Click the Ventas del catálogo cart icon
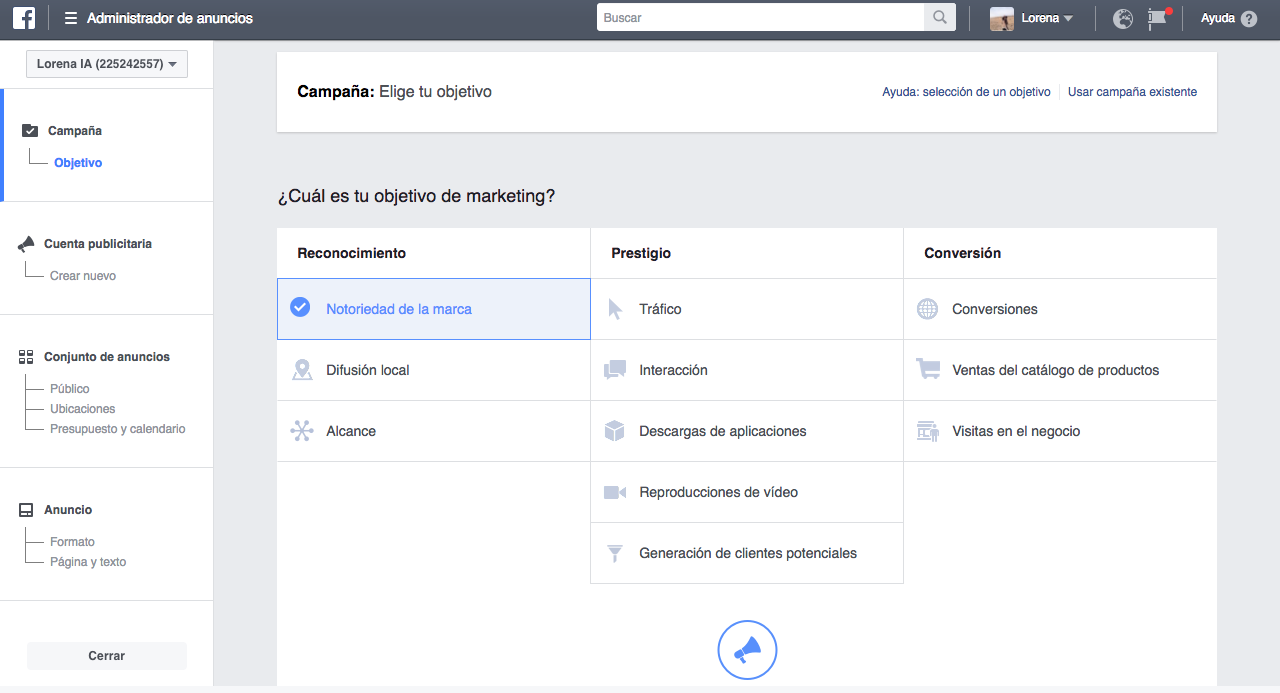The height and width of the screenshot is (693, 1280). pyautogui.click(x=928, y=369)
